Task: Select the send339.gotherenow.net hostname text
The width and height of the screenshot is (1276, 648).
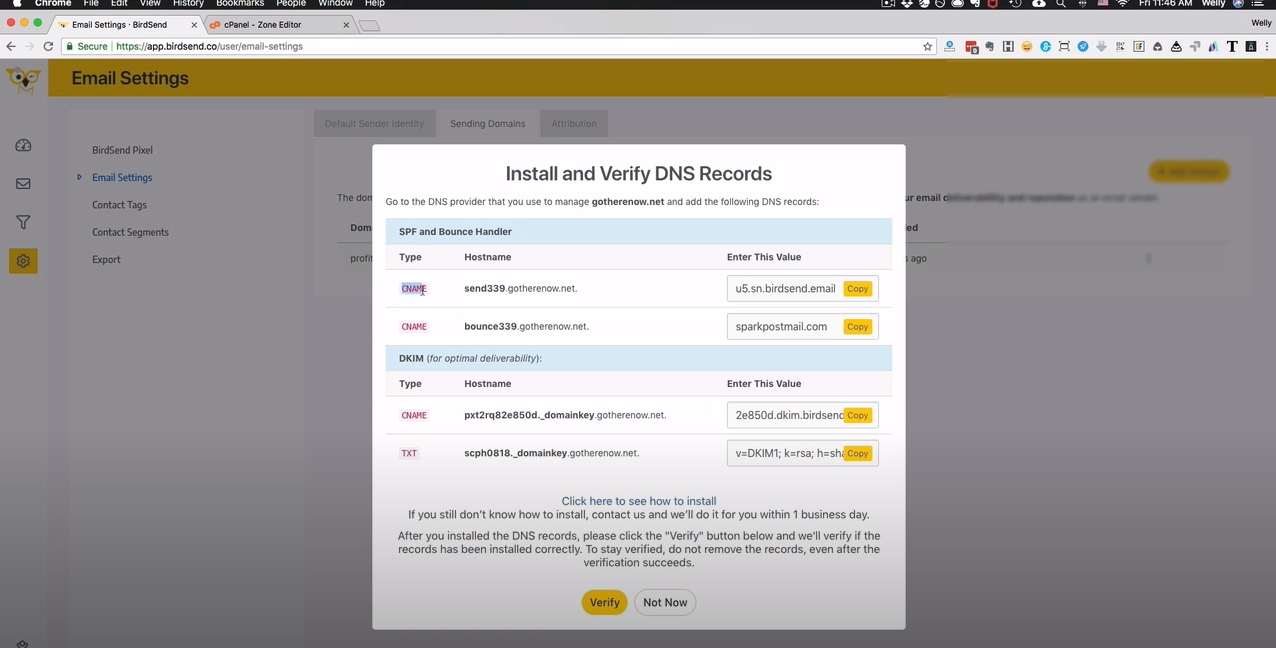Action: 520,288
